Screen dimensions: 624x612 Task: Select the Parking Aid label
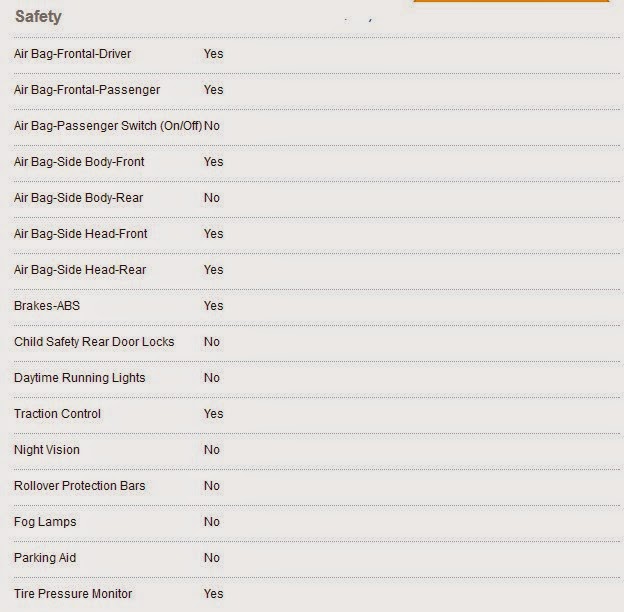coord(45,558)
